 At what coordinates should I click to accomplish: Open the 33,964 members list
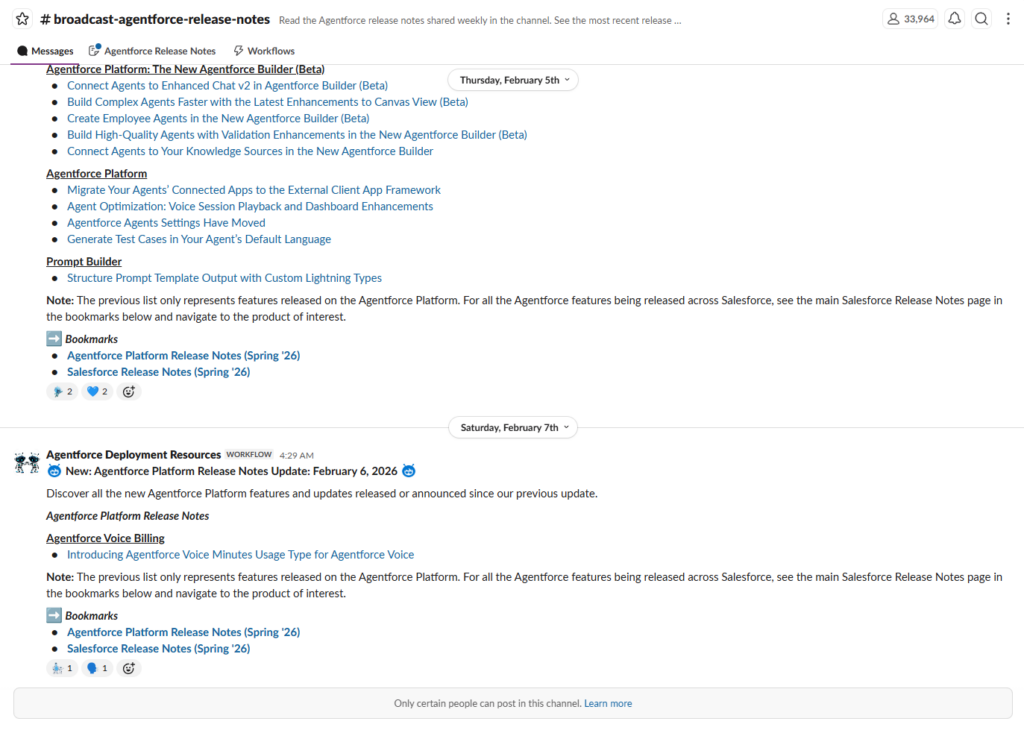tap(910, 19)
